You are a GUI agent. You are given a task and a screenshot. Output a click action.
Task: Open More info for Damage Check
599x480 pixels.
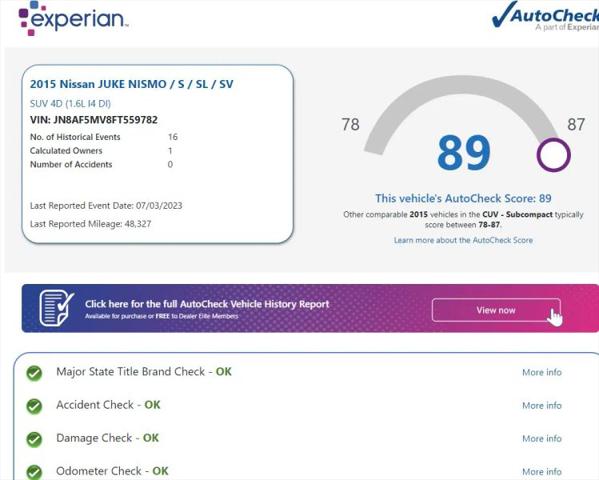[x=542, y=438]
